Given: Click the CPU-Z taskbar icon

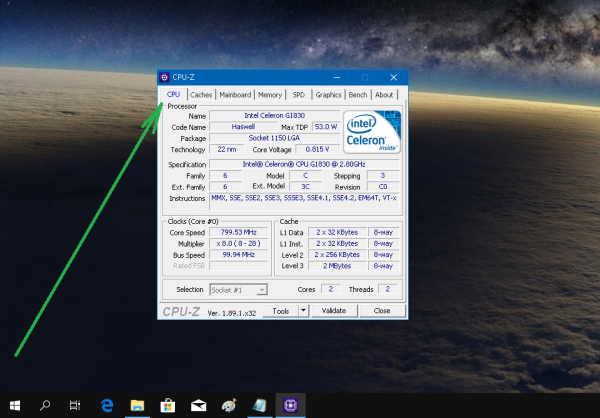Looking at the screenshot, I should (x=290, y=405).
